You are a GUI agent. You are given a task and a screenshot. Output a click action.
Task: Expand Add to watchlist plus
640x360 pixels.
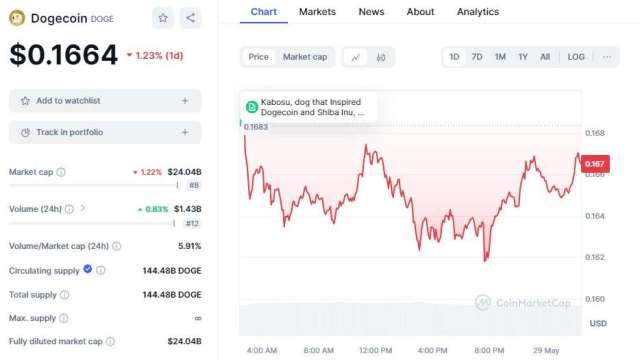[x=185, y=100]
